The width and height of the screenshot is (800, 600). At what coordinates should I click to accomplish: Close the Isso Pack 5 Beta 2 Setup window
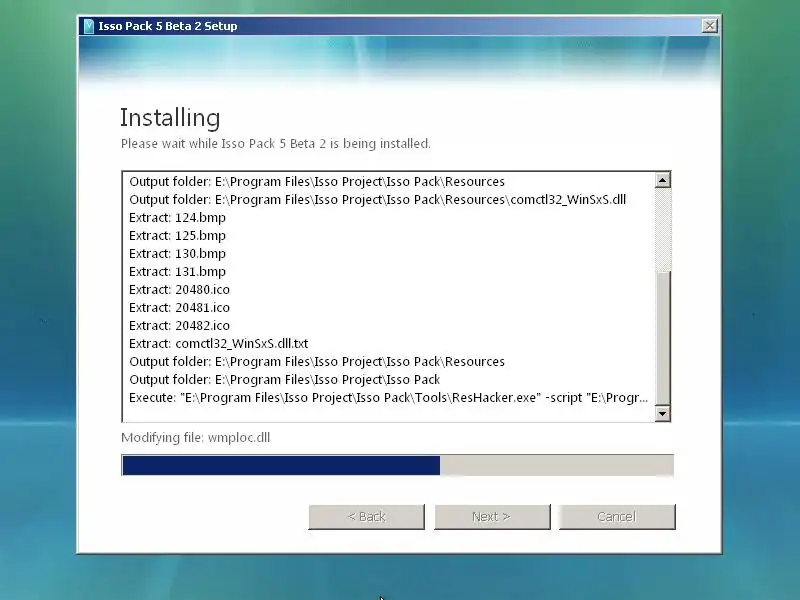tap(709, 26)
